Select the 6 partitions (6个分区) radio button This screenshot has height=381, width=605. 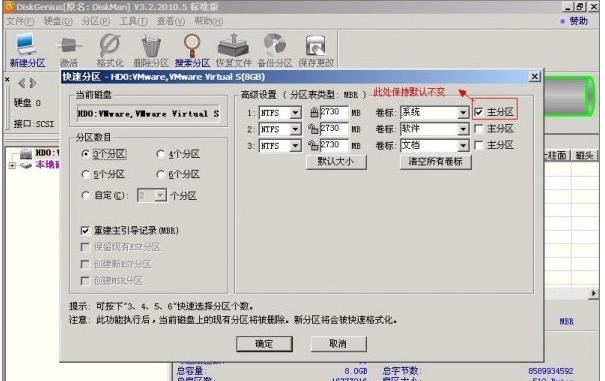[161, 174]
